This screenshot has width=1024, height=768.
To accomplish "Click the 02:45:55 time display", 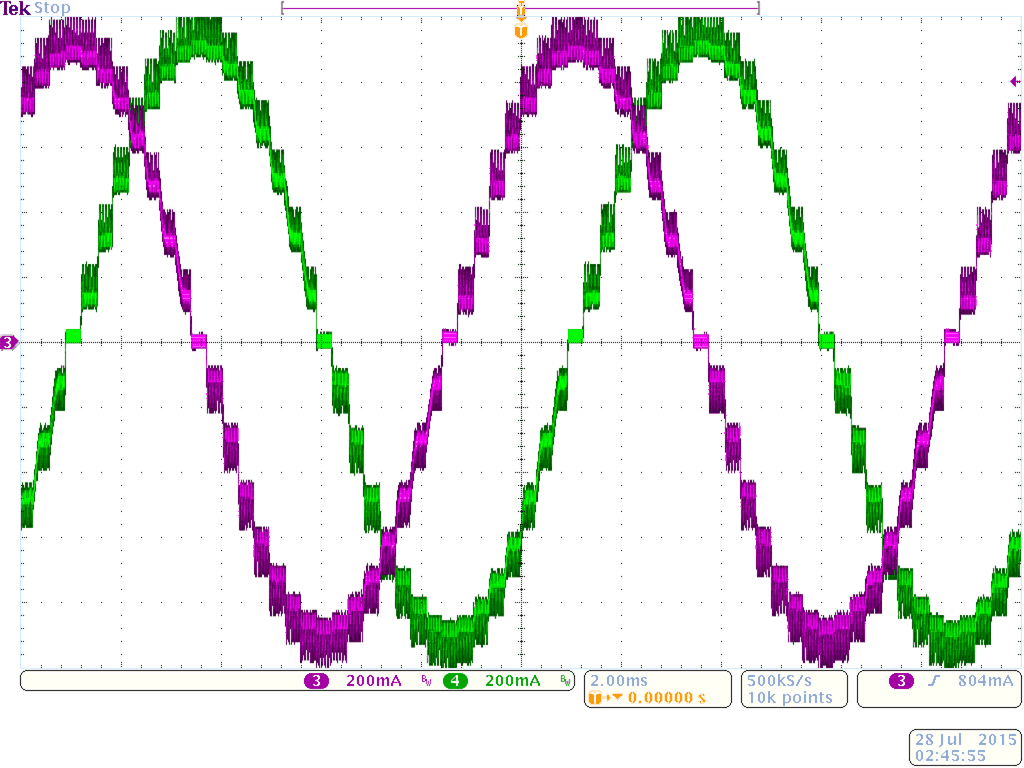I will (964, 756).
